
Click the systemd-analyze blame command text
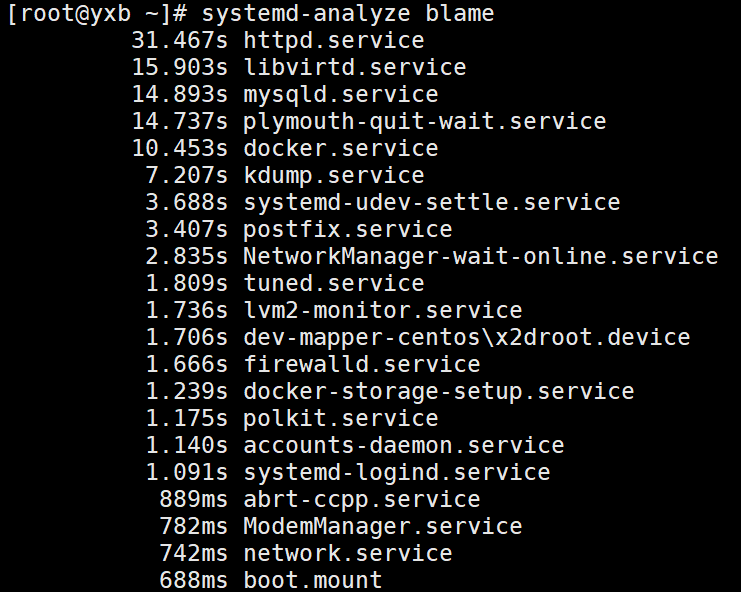pyautogui.click(x=347, y=14)
